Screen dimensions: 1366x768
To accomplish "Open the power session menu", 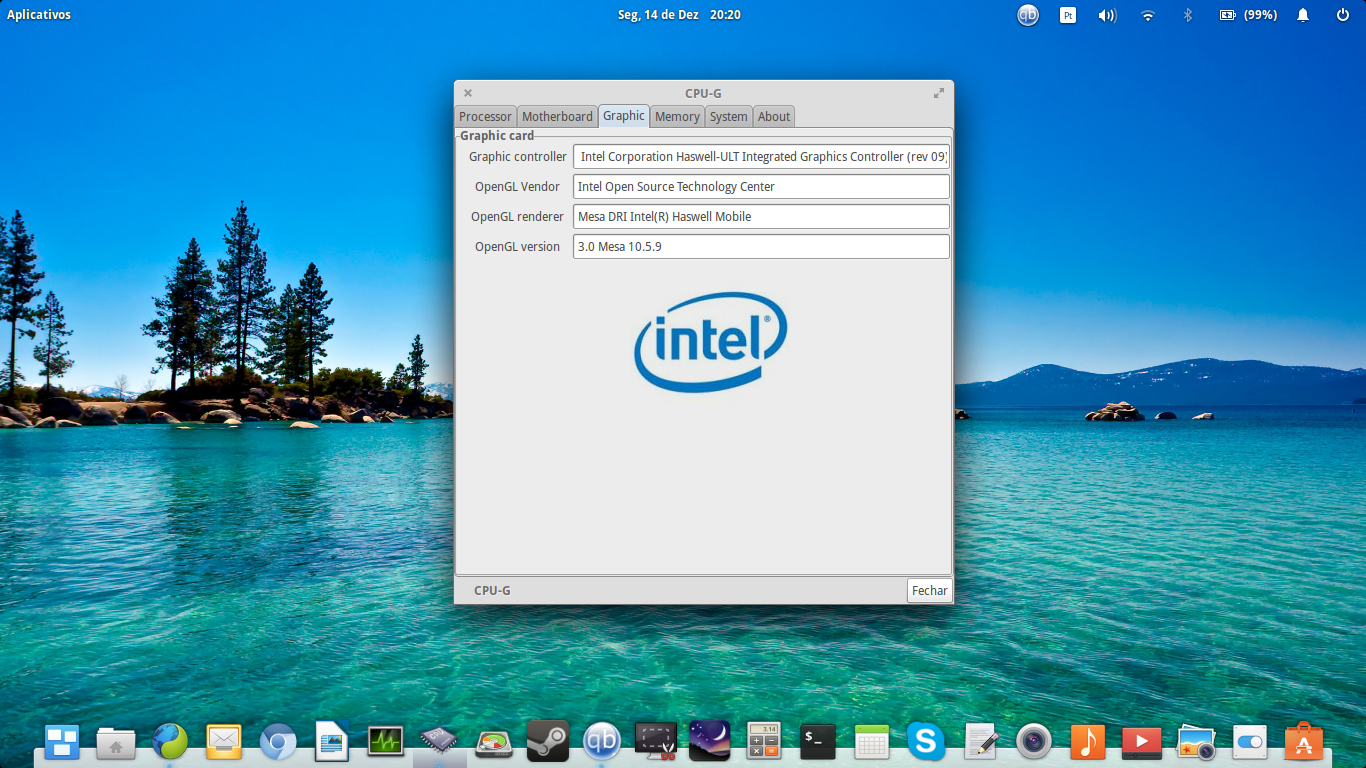I will tap(1343, 15).
